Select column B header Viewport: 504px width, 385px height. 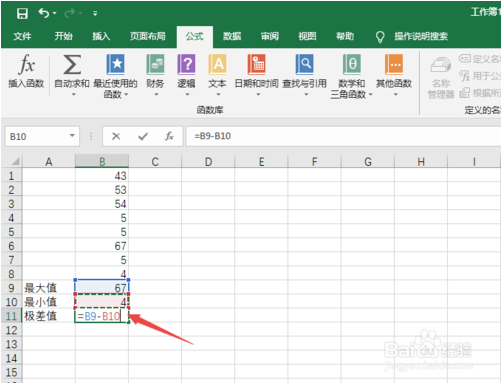(x=102, y=162)
